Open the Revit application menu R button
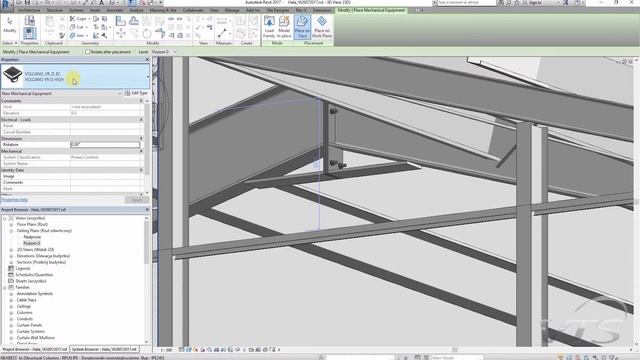Viewport: 640px width, 360px height. tap(6, 5)
